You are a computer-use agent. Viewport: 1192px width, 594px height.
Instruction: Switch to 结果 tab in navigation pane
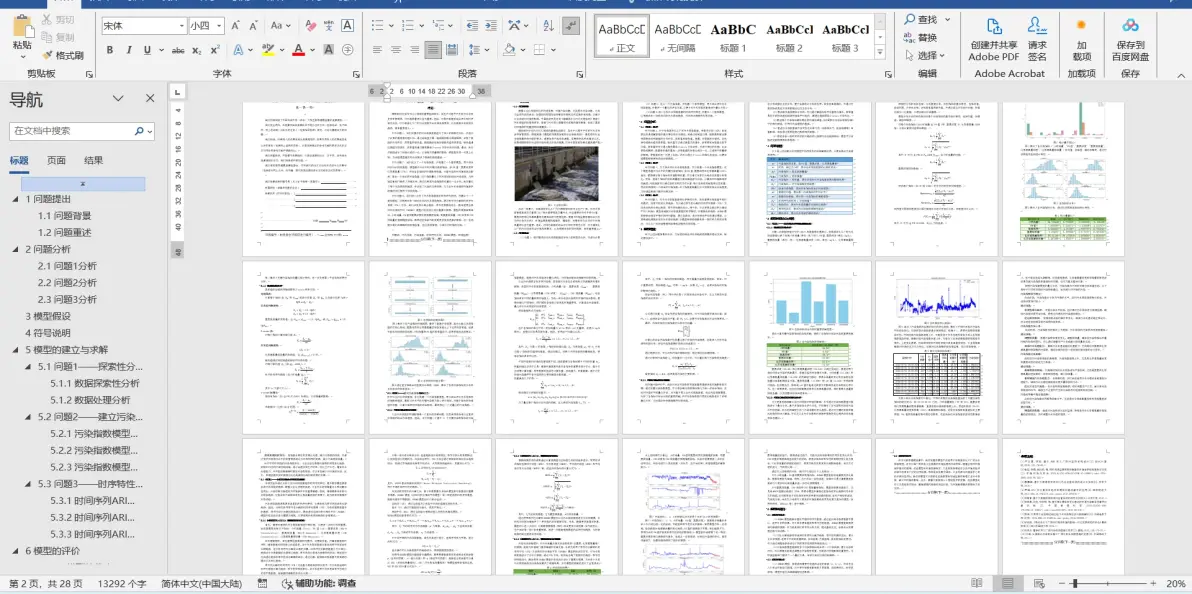94,160
